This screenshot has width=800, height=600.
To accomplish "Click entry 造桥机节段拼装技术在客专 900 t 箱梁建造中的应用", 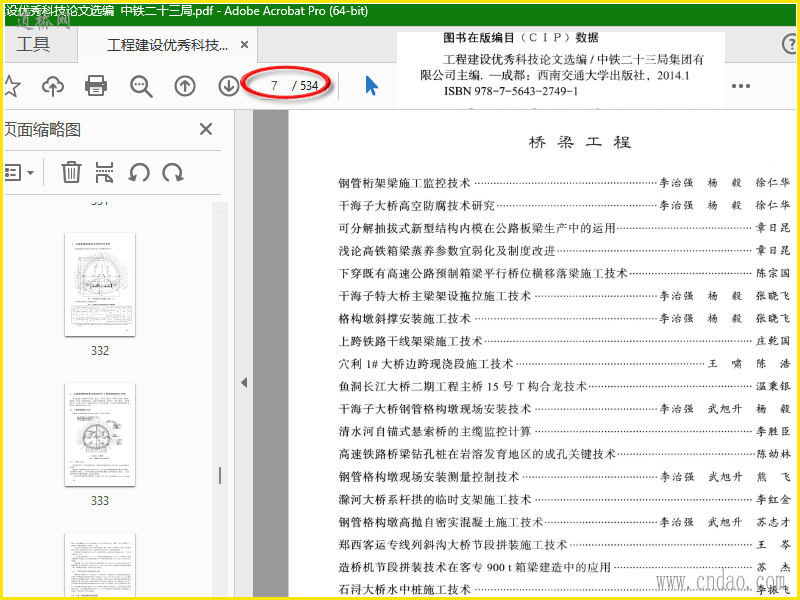I will coord(474,567).
